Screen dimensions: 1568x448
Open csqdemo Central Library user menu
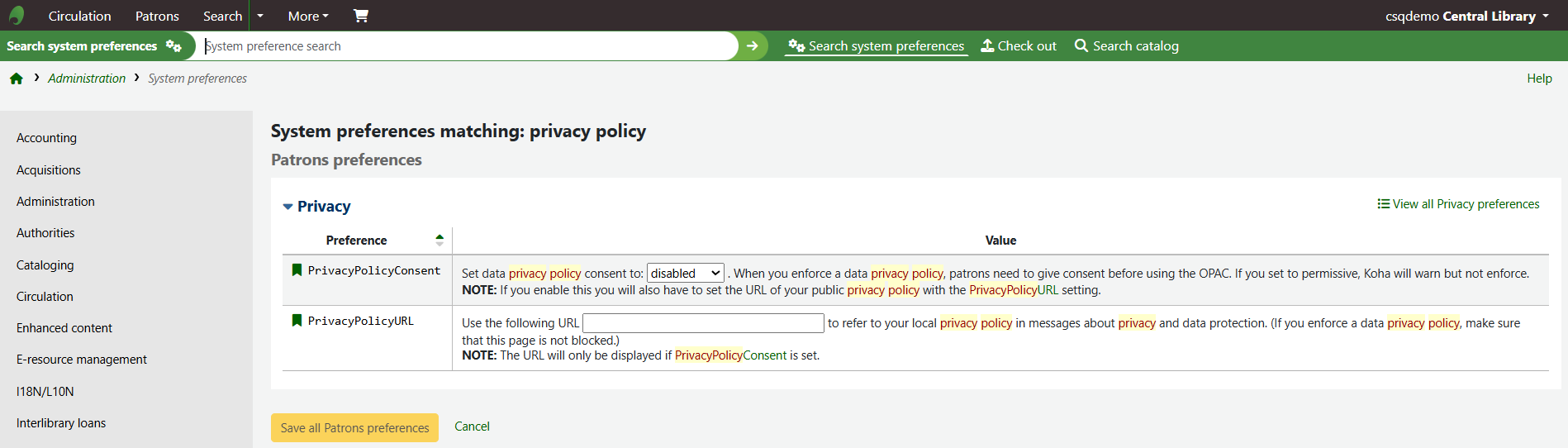click(1466, 16)
